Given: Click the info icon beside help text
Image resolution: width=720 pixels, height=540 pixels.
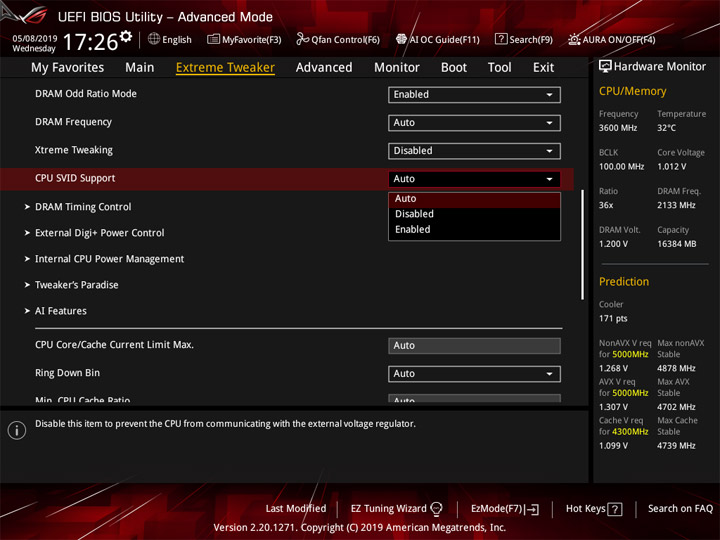Looking at the screenshot, I should coord(17,430).
